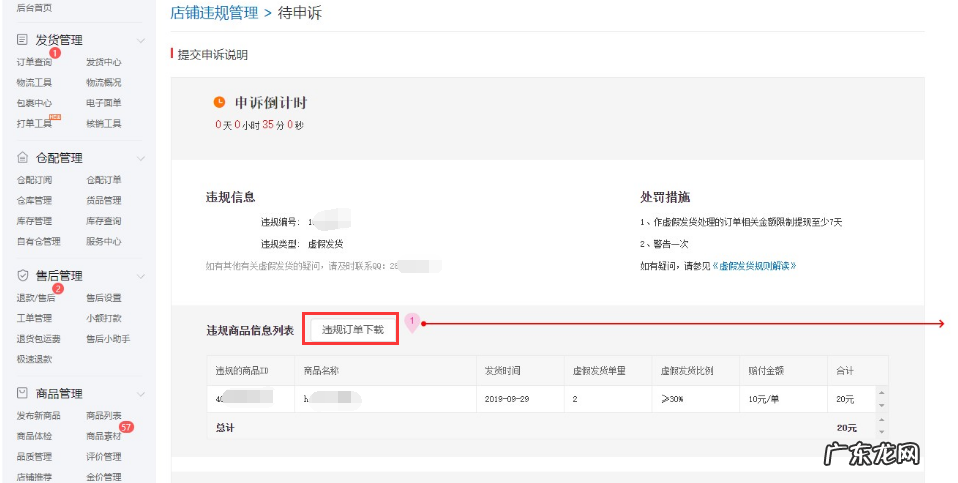Click the down arrow in the product row scrollbar

click(881, 405)
